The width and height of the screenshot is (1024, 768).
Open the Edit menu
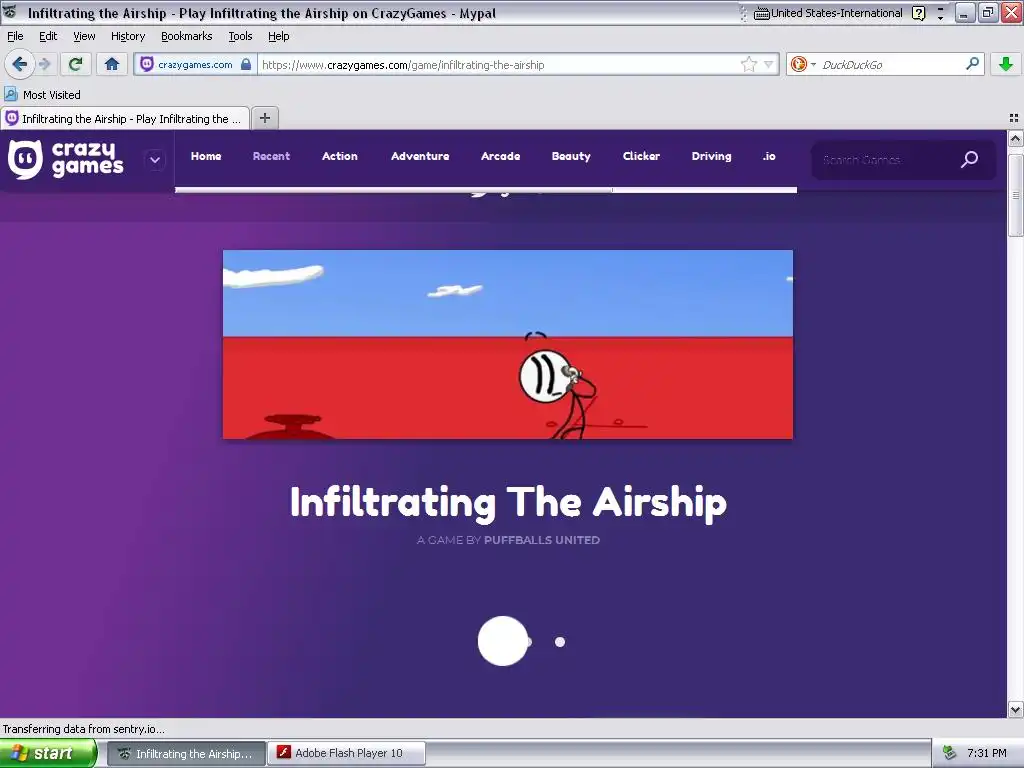pyautogui.click(x=48, y=36)
